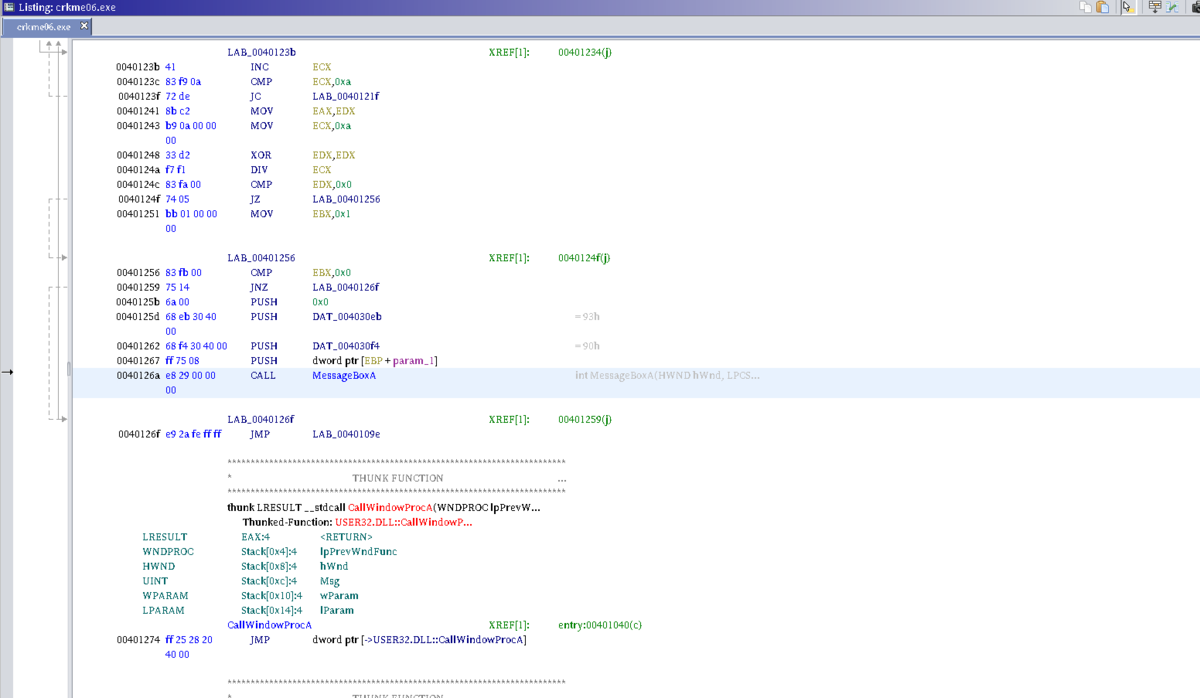Click the Copy icon in listing toolbar
The image size is (1200, 698).
(x=1085, y=7)
